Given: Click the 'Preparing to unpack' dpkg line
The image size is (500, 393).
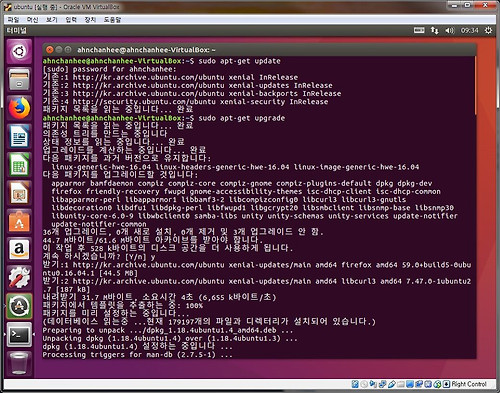Looking at the screenshot, I should (168, 330).
